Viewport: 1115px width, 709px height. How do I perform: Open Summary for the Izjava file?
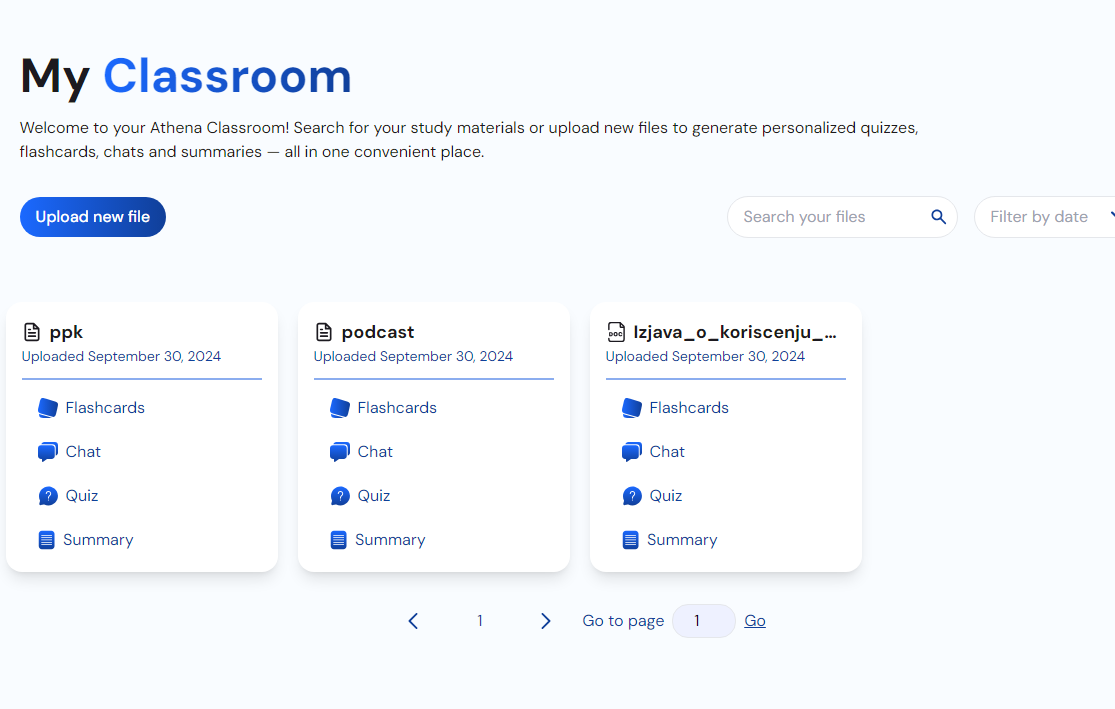pos(681,540)
